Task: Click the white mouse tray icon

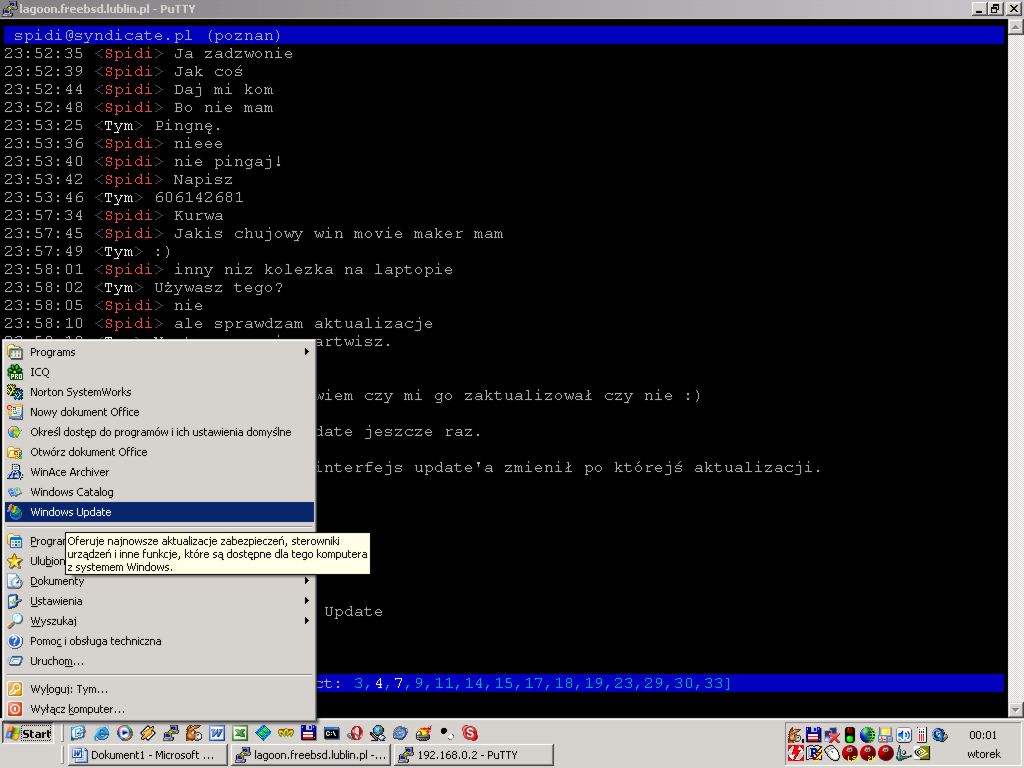Action: (x=832, y=752)
